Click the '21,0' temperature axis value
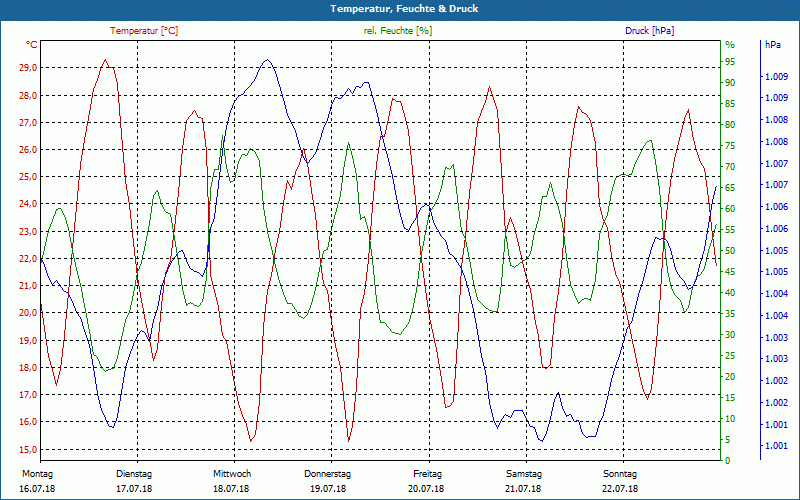This screenshot has height=500, width=800. click(28, 286)
